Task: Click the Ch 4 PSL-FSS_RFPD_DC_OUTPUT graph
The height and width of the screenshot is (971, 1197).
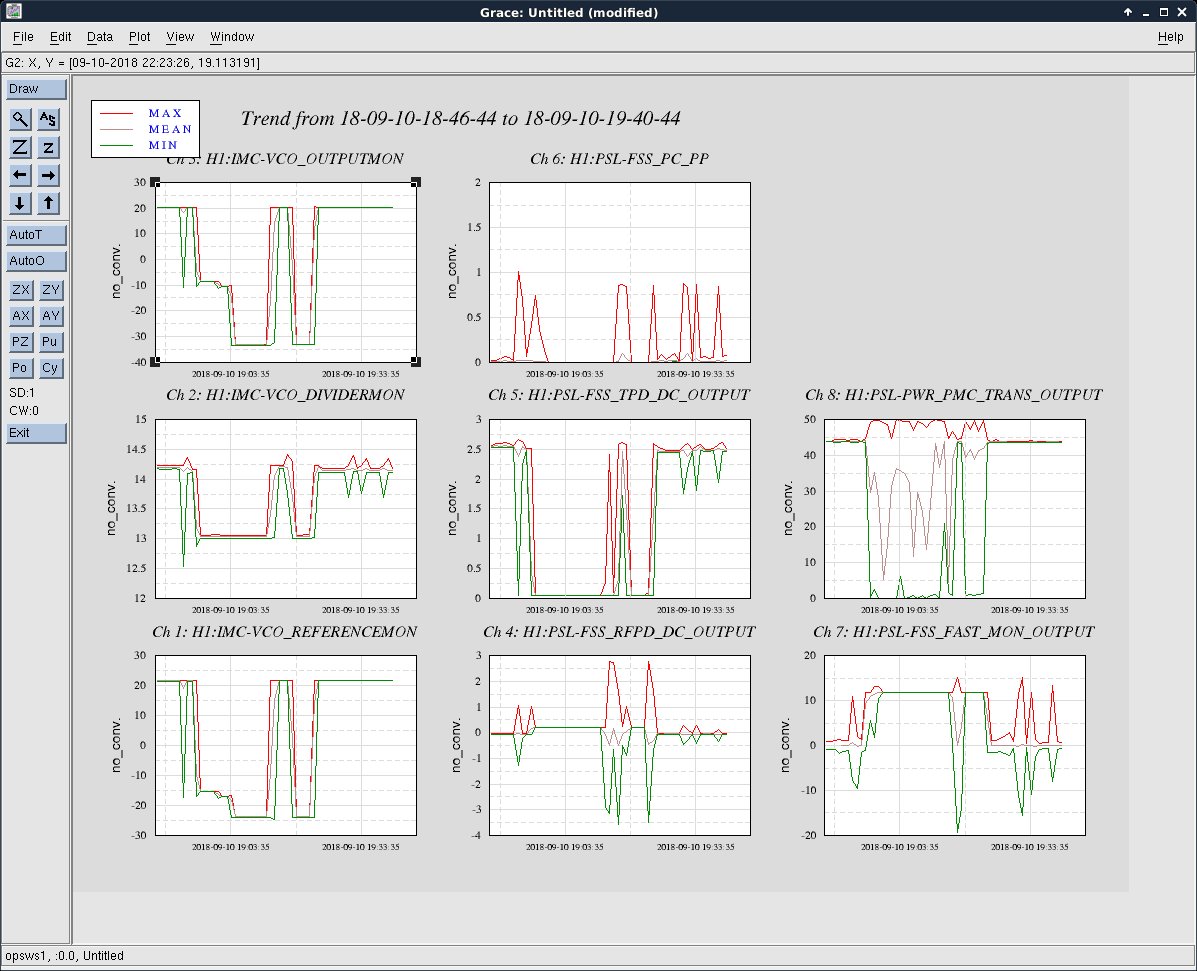Action: click(x=620, y=745)
